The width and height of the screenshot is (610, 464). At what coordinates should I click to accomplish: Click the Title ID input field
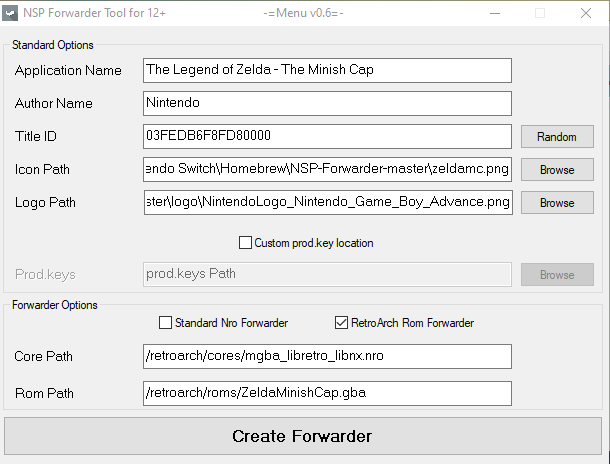[x=327, y=137]
